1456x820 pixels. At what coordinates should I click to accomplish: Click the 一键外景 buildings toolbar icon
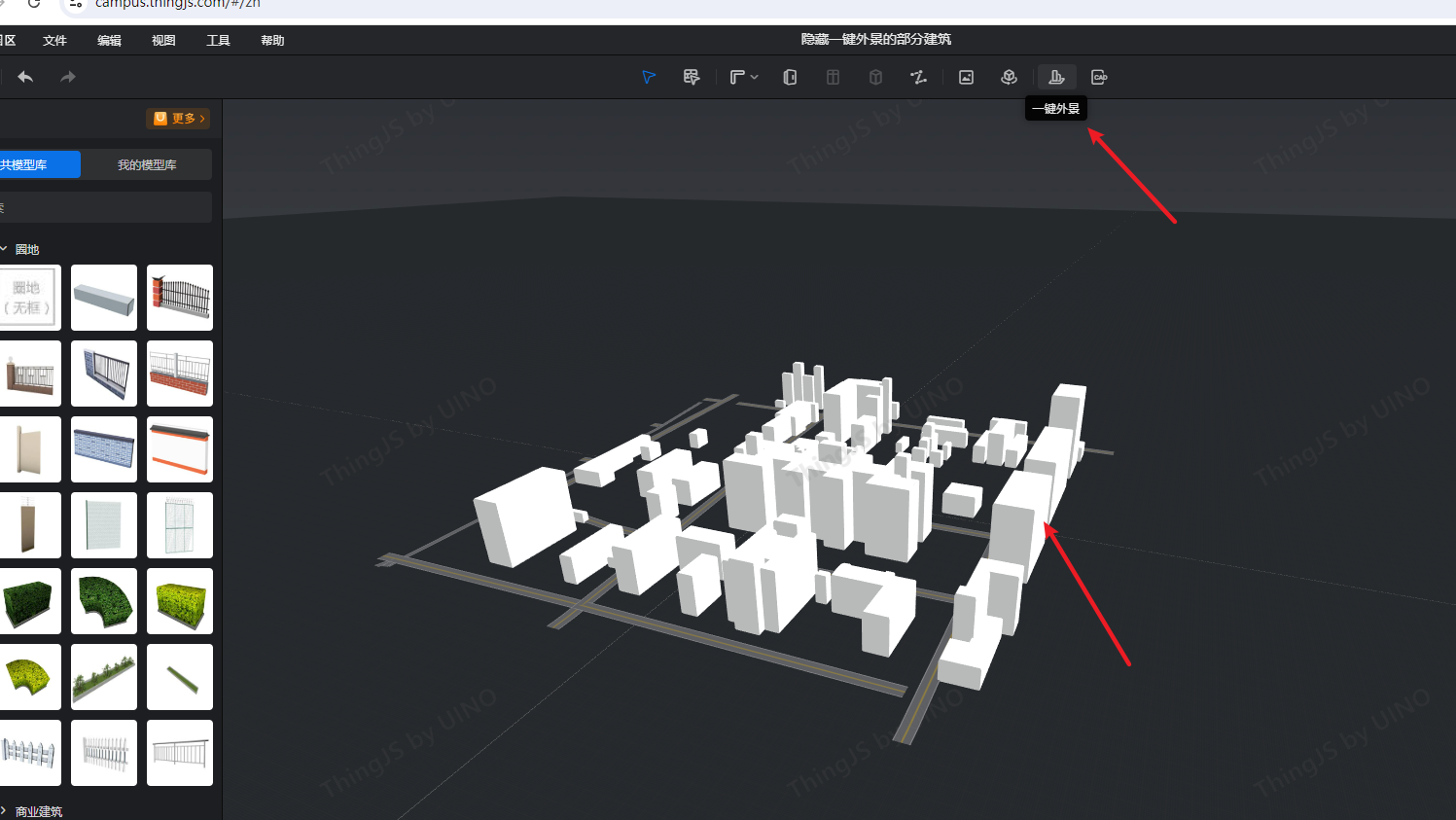coord(1056,77)
